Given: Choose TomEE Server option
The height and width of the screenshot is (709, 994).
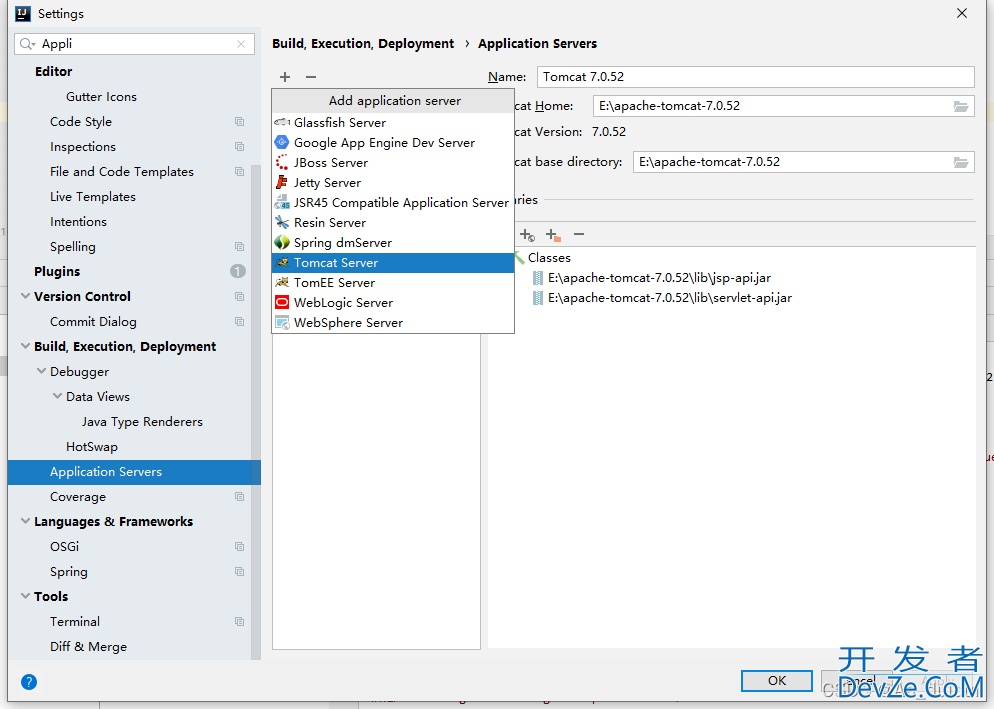Looking at the screenshot, I should [393, 283].
